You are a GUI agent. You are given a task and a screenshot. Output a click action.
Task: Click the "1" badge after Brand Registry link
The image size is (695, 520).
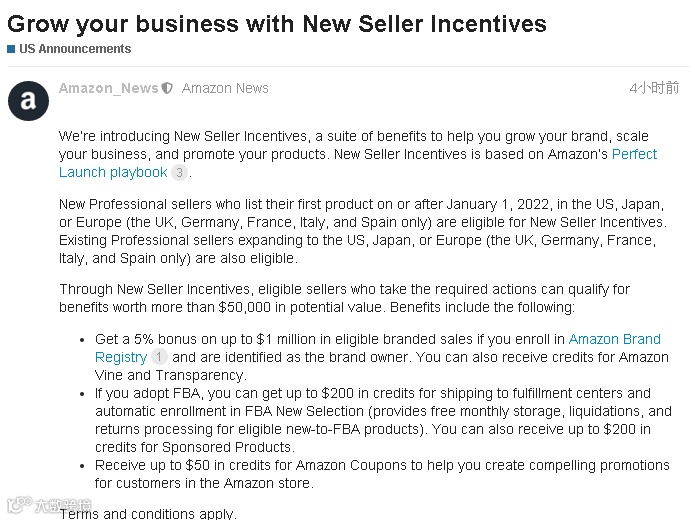click(x=159, y=357)
